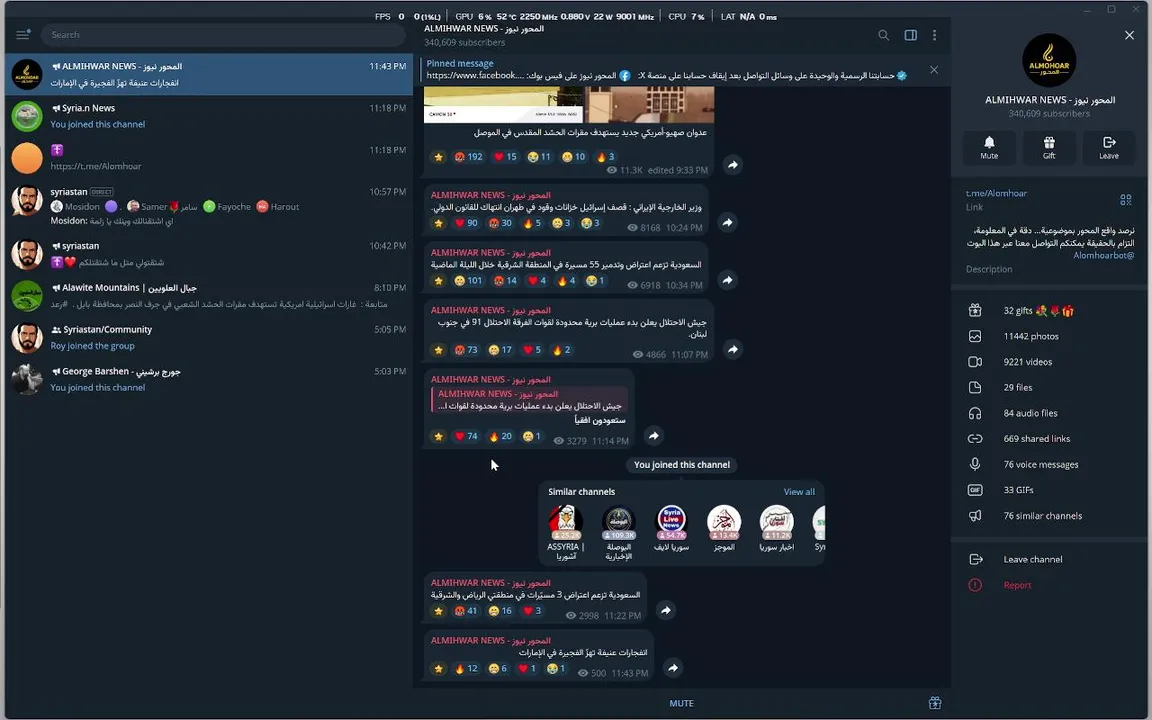The image size is (1152, 720).
Task: Open the Syriastan/Community group chat
Action: 209,338
